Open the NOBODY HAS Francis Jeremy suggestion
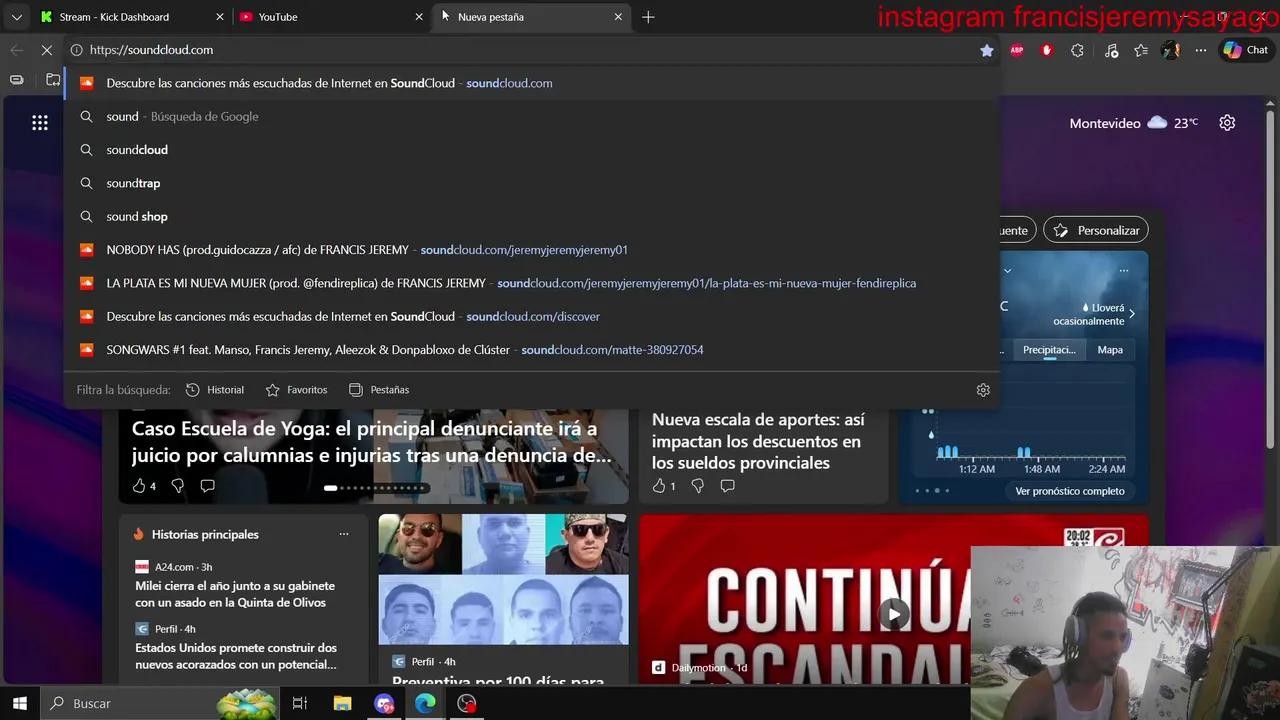The image size is (1280, 720). click(531, 250)
